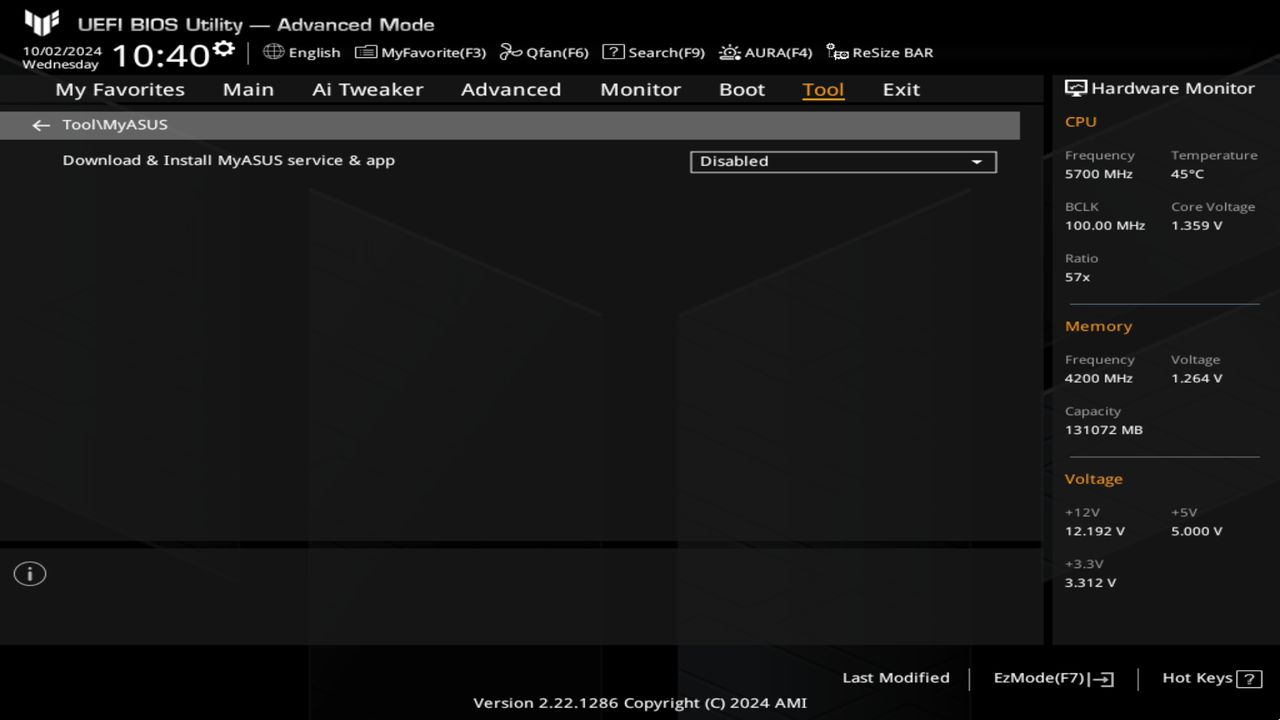Select the Tool tab

[823, 89]
